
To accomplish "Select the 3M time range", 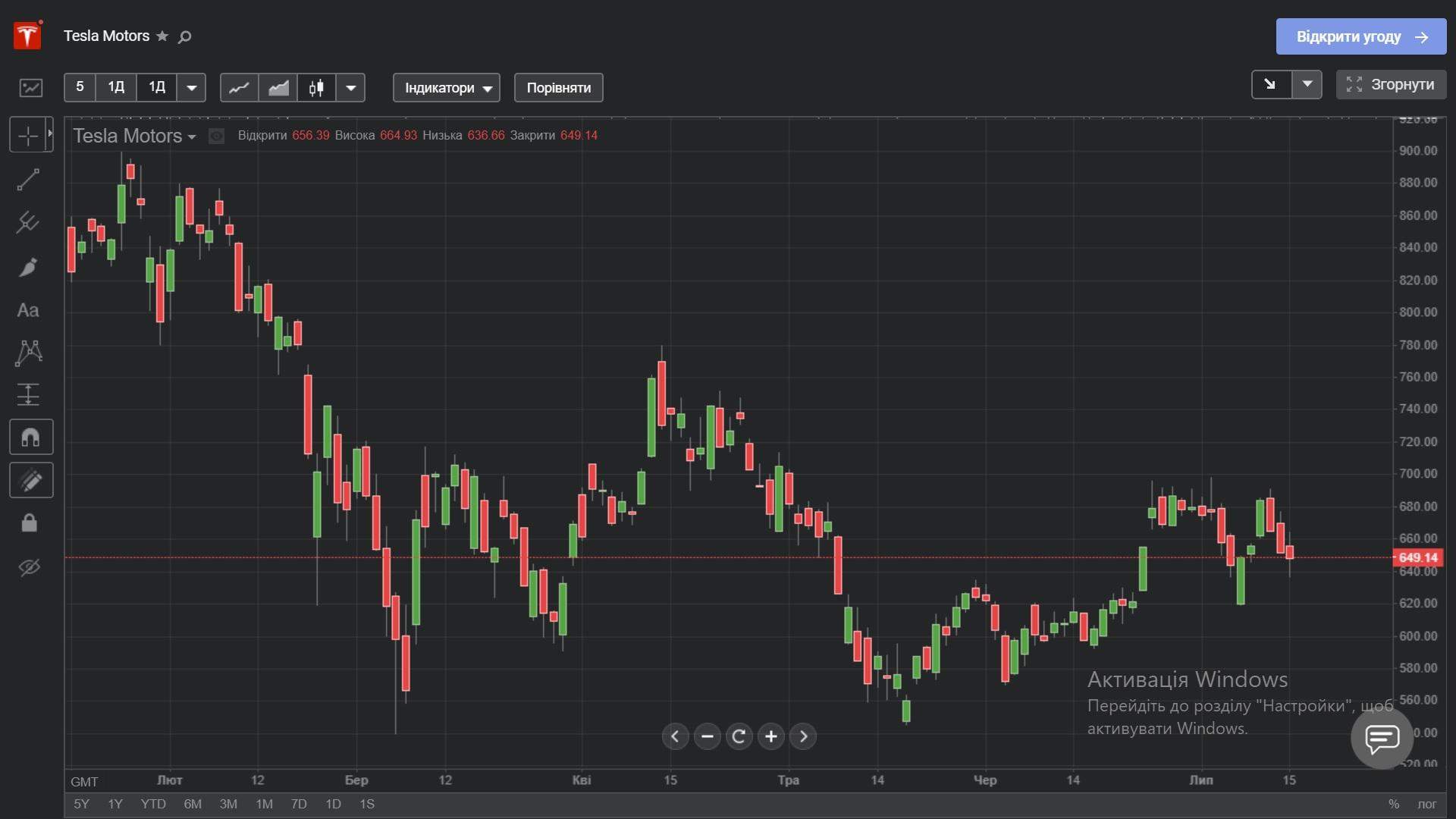I will (x=228, y=804).
